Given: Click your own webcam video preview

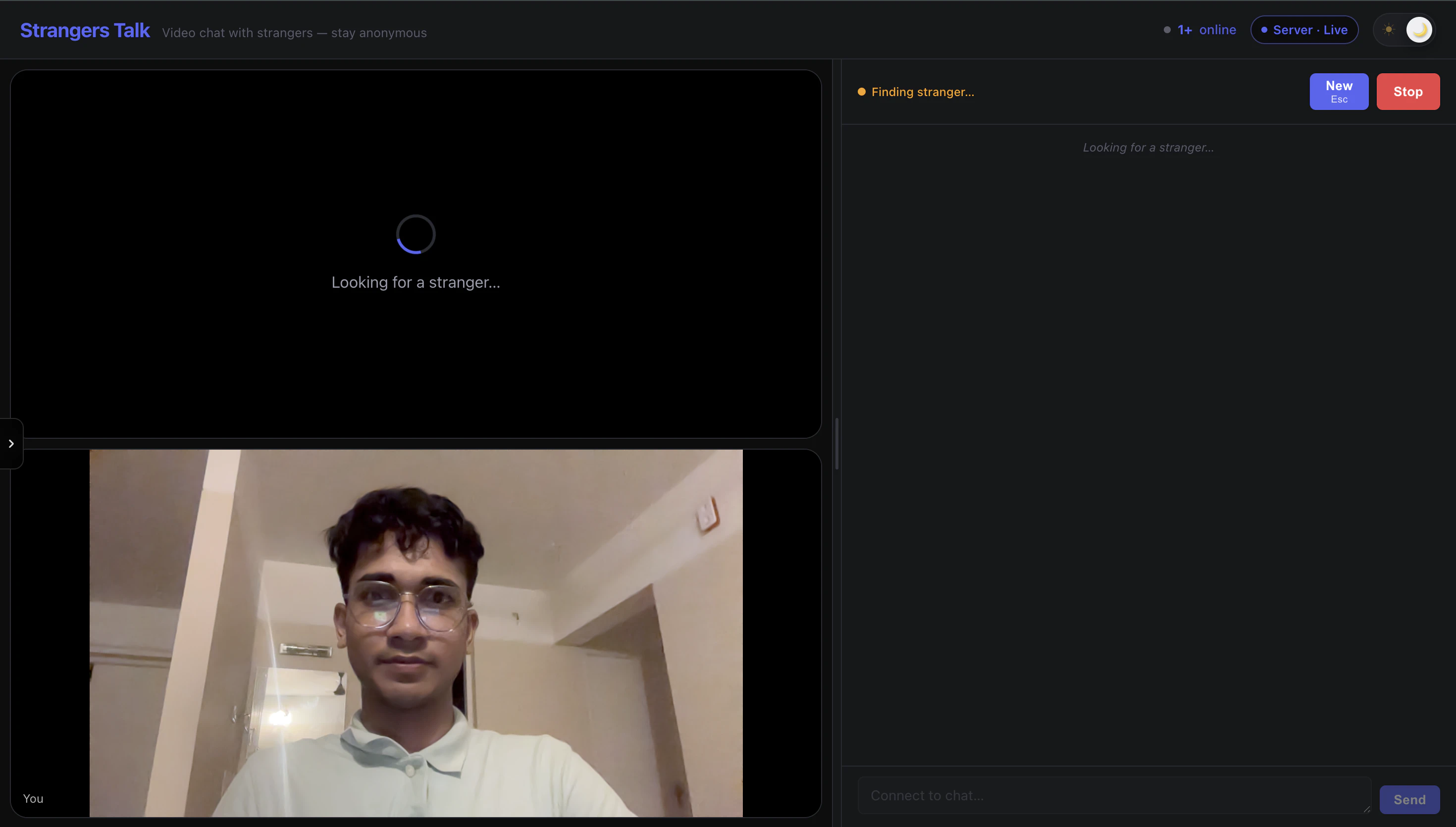Looking at the screenshot, I should pyautogui.click(x=416, y=633).
